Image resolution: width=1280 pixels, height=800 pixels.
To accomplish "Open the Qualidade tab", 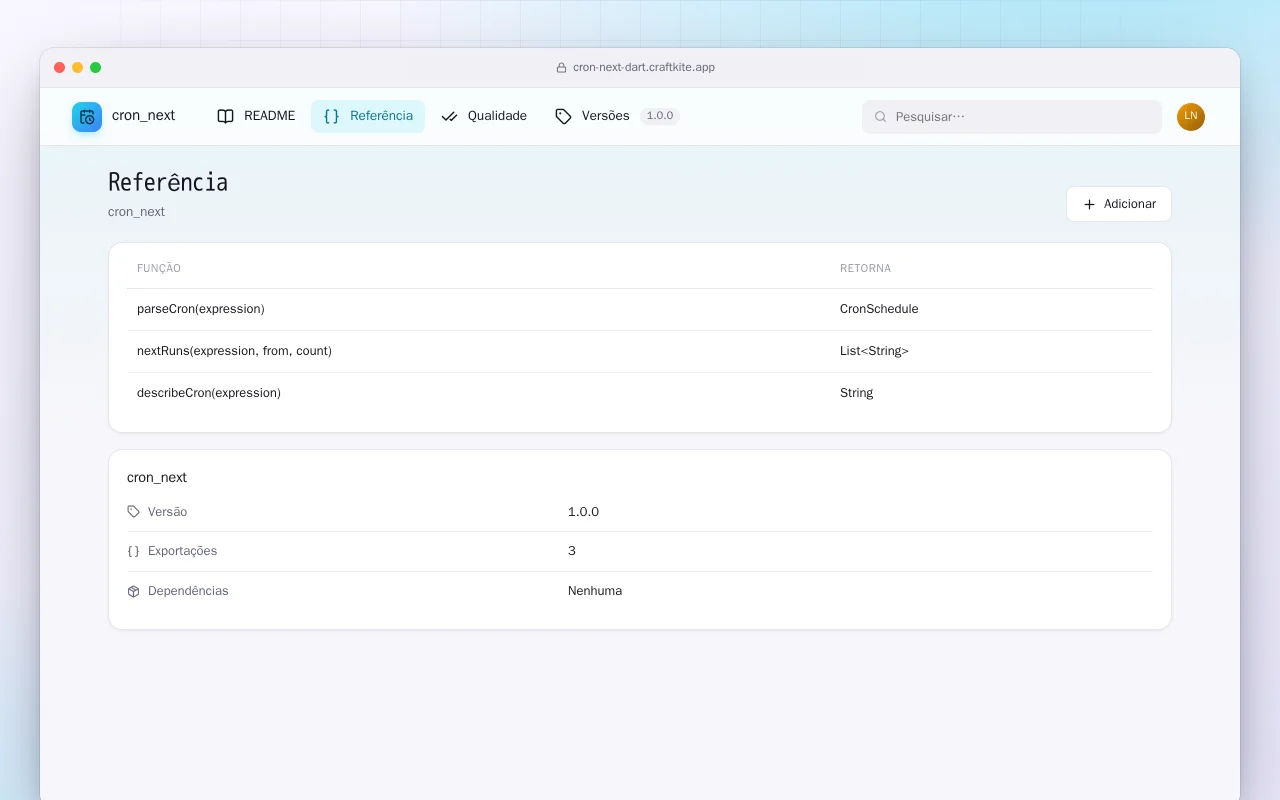I will click(x=484, y=116).
